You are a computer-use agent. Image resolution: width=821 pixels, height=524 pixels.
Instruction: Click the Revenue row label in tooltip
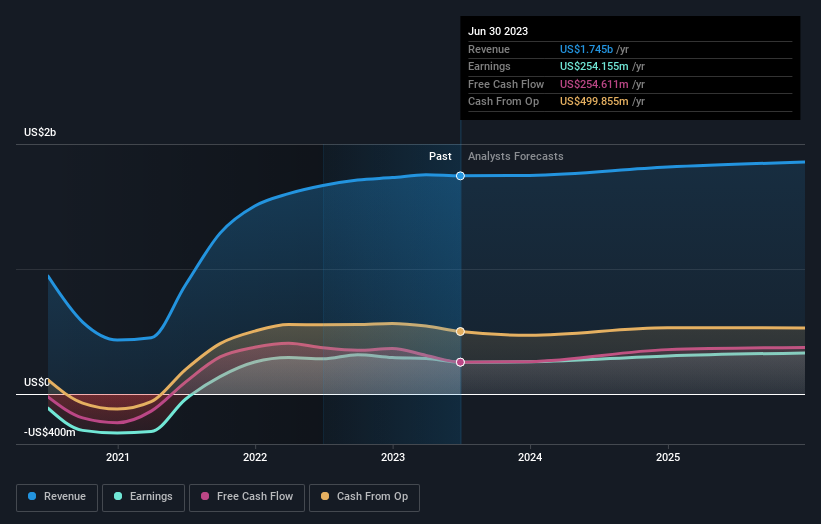[489, 49]
